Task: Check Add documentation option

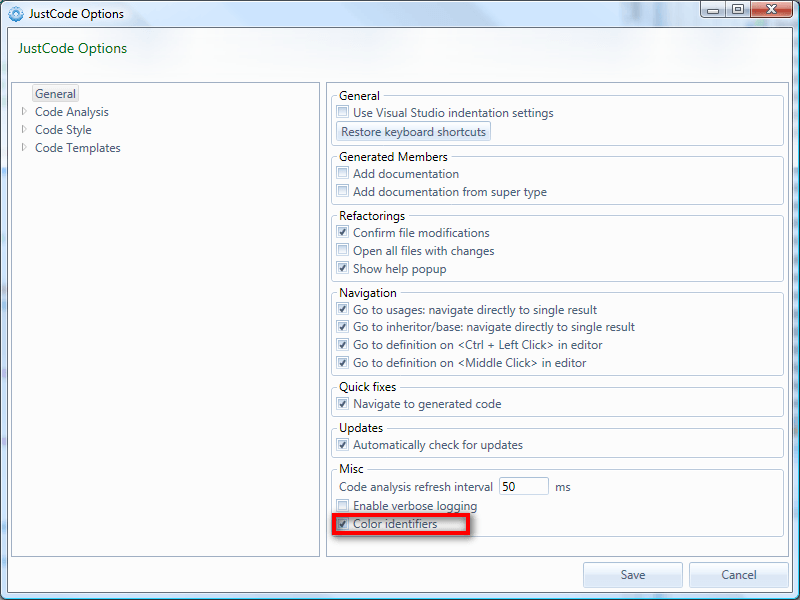Action: [342, 173]
